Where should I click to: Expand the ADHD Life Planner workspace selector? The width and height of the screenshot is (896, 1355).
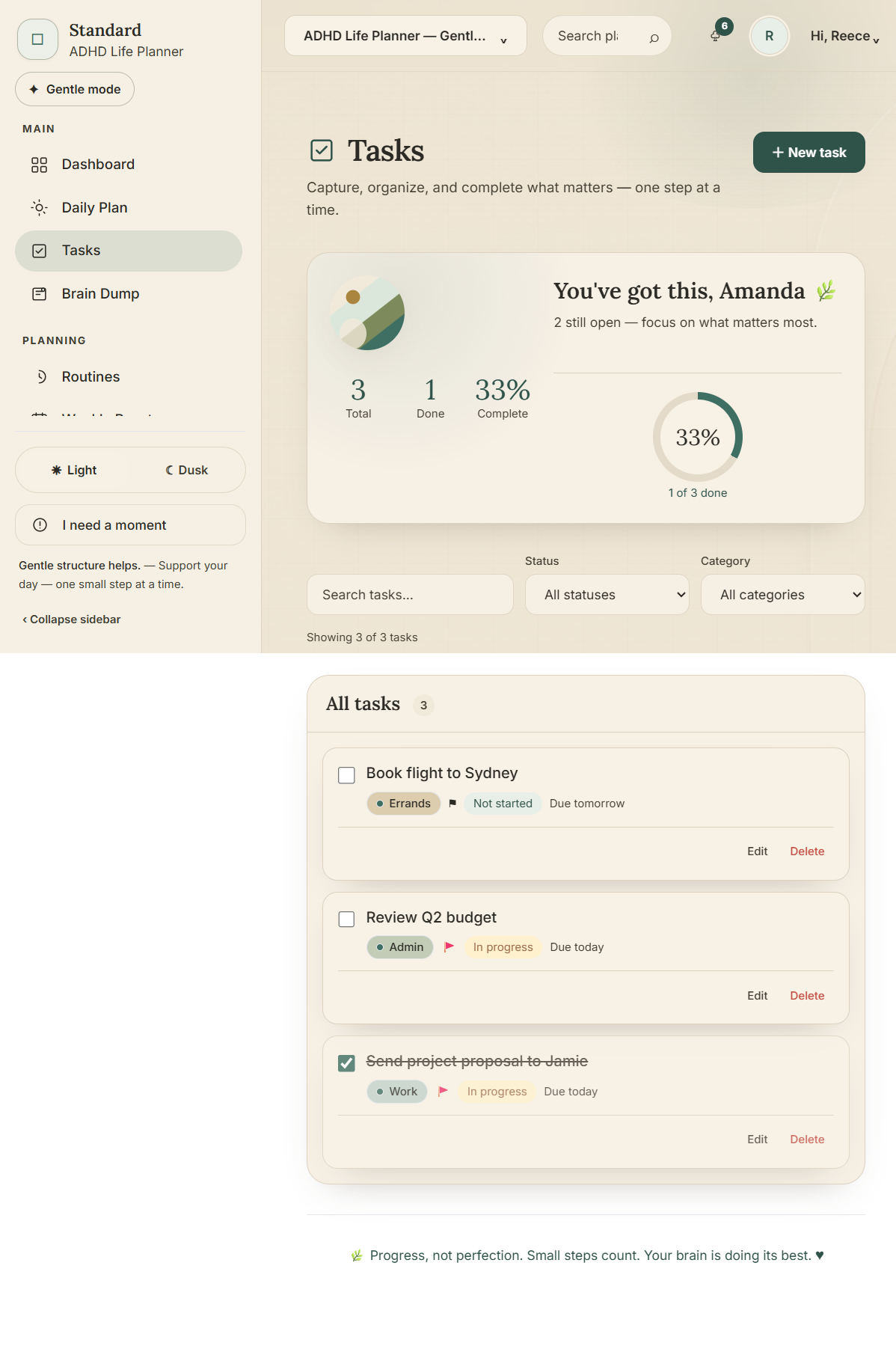coord(405,36)
